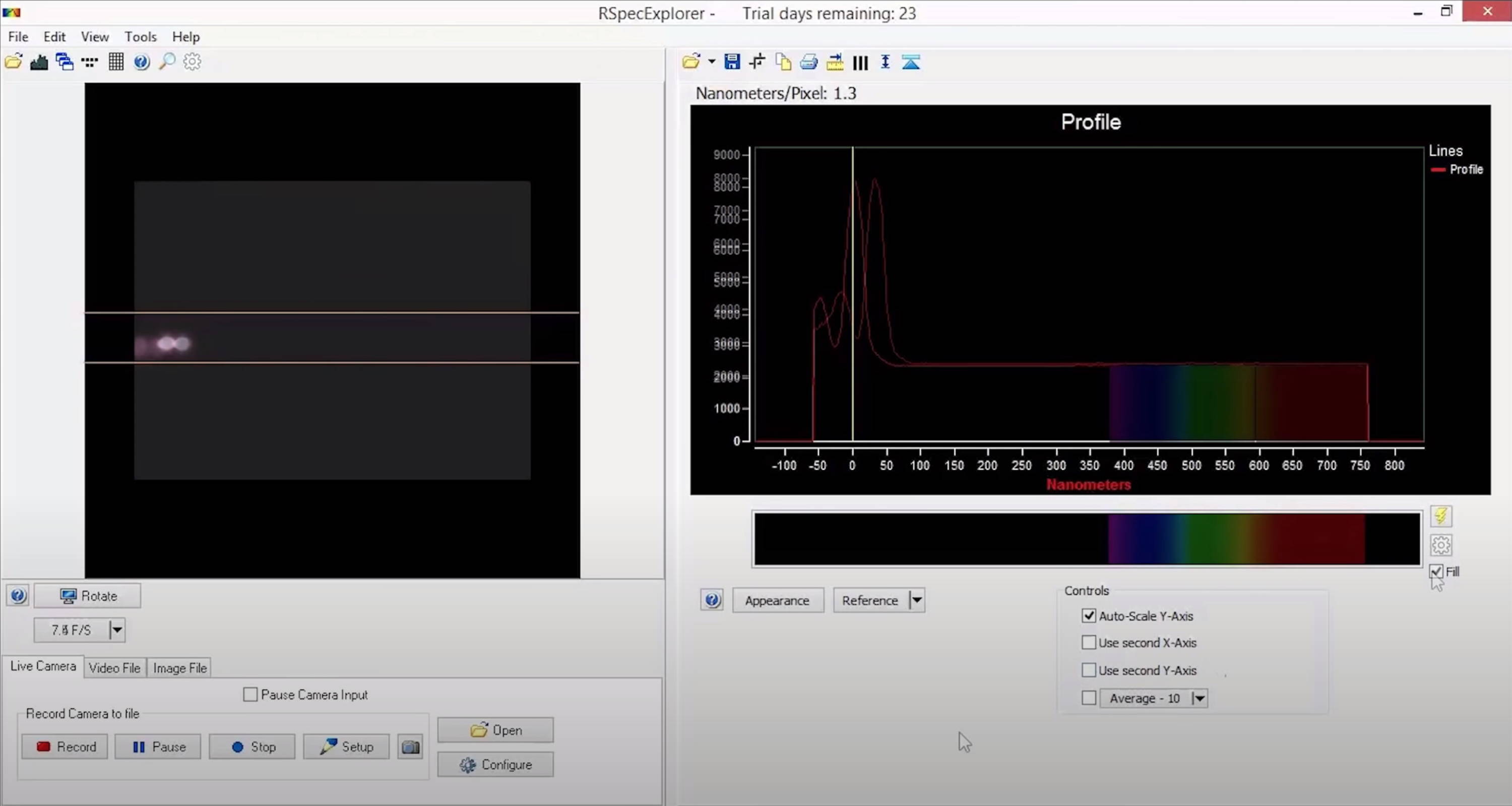Click the cascading windows icon
Screen dimensions: 1512x806
point(64,61)
